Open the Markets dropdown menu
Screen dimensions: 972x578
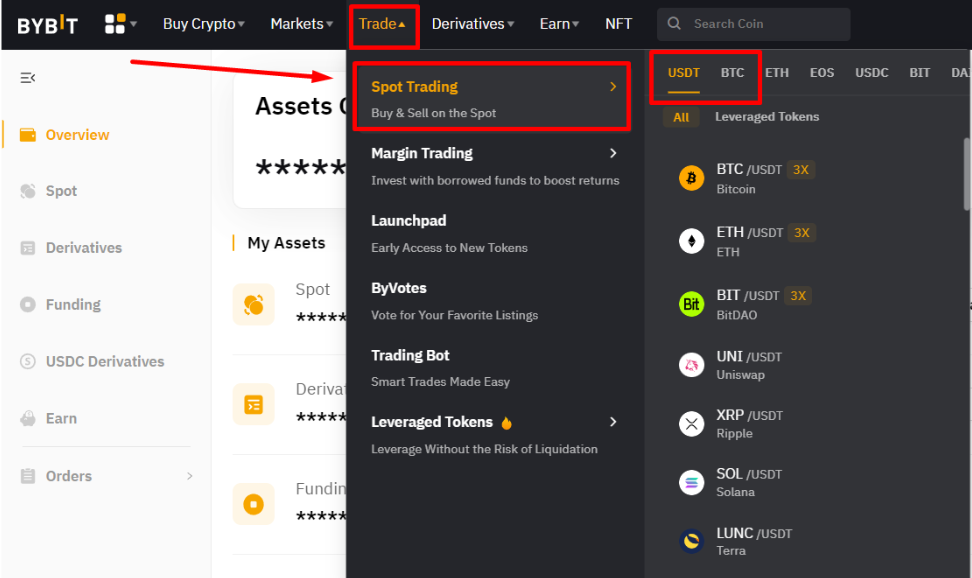(x=303, y=24)
